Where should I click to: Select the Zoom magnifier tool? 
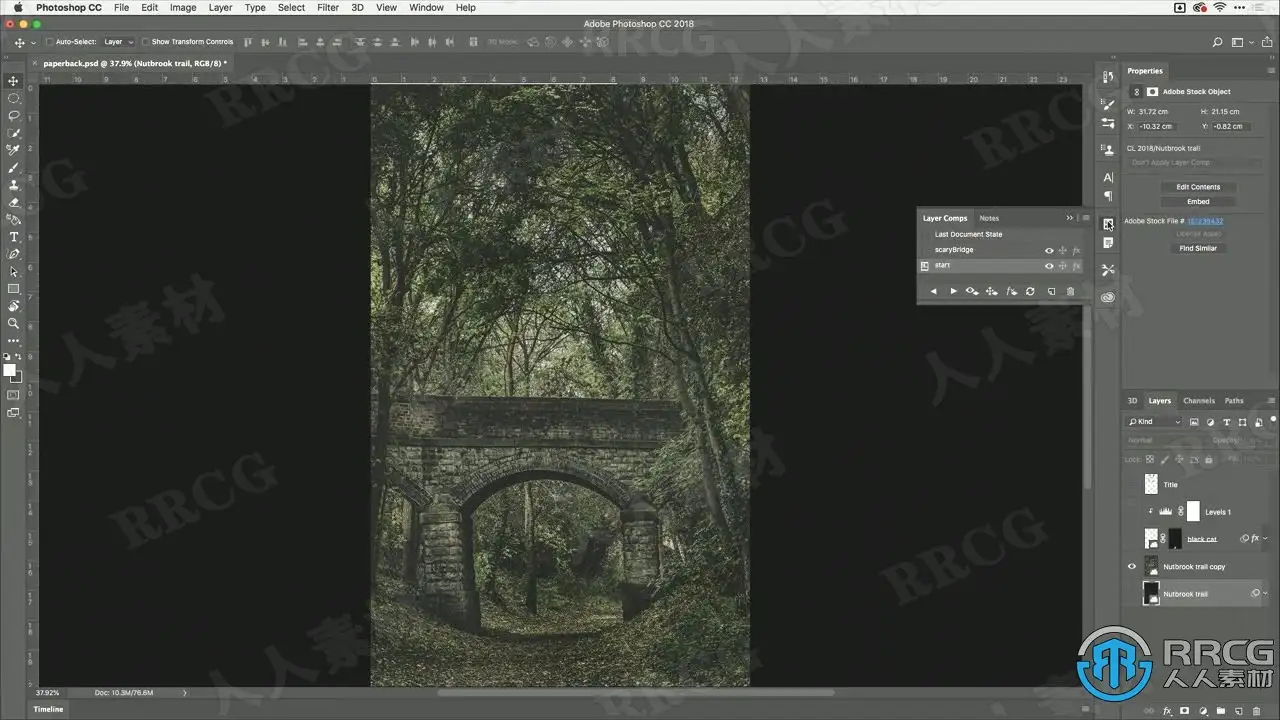[x=14, y=323]
